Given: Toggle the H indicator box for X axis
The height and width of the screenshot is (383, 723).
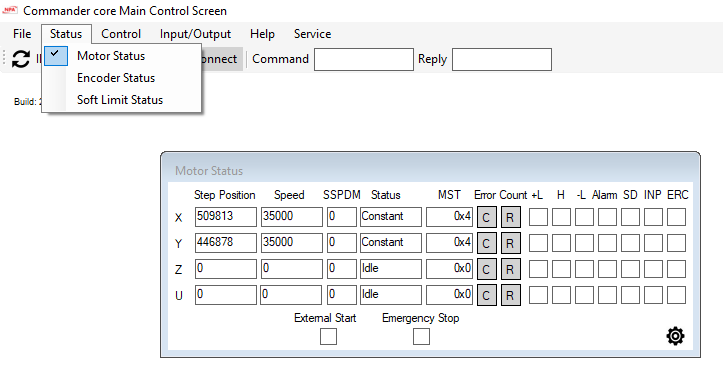Looking at the screenshot, I should coord(561,217).
